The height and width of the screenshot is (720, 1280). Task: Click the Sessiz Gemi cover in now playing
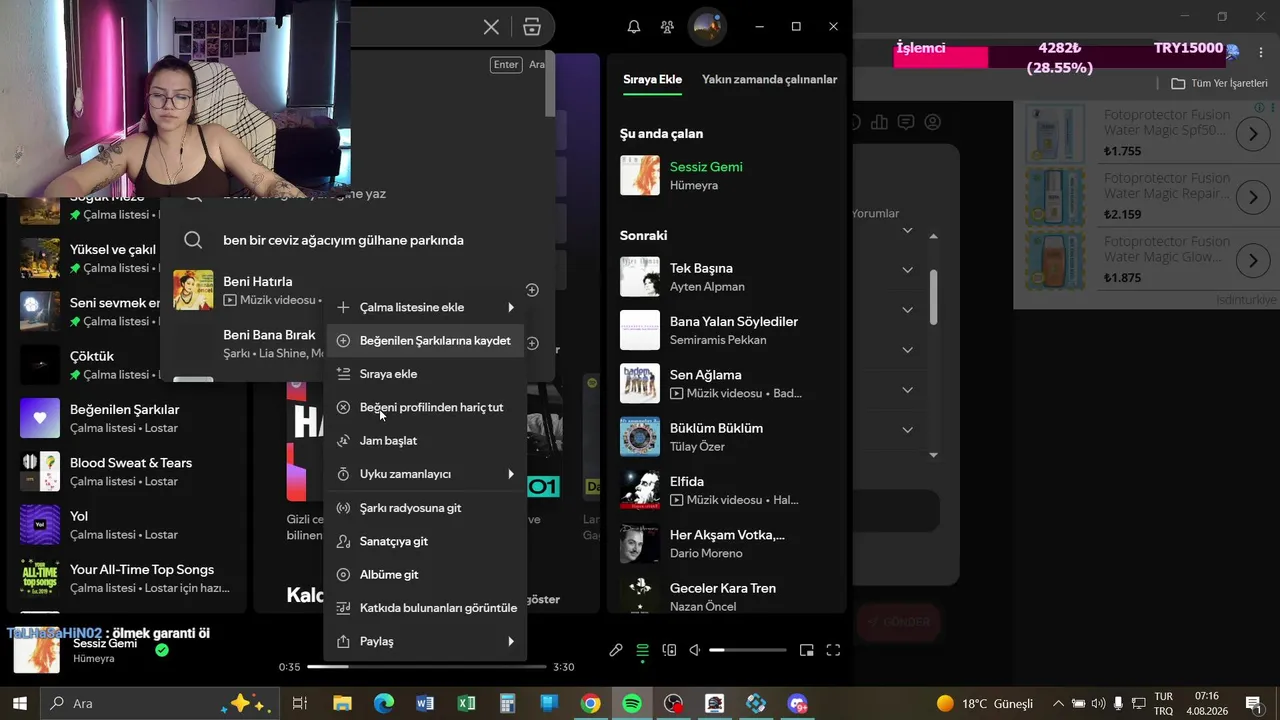640,175
